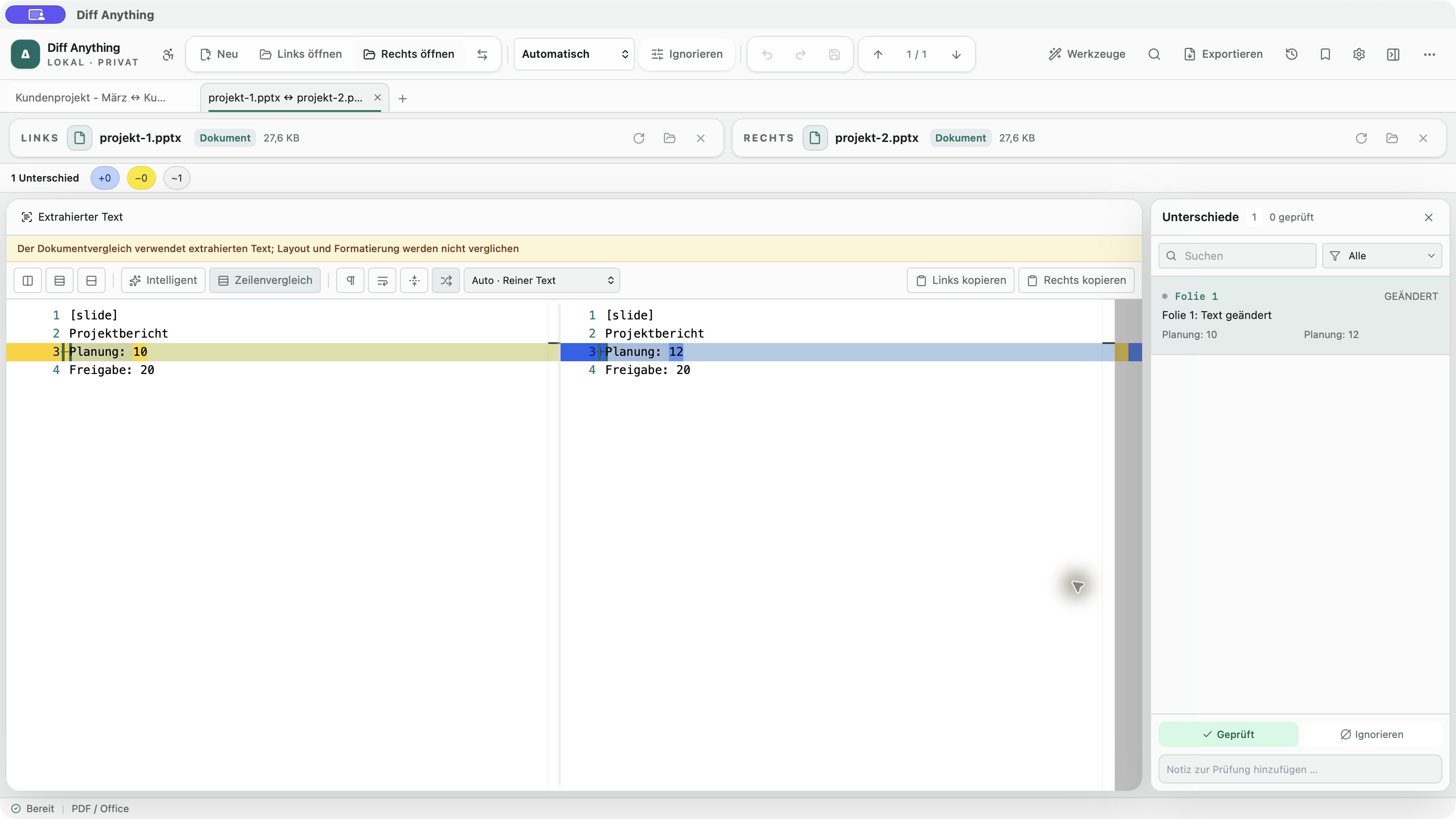This screenshot has width=1456, height=819.
Task: Open the Werkzeuge menu
Action: (x=1087, y=54)
